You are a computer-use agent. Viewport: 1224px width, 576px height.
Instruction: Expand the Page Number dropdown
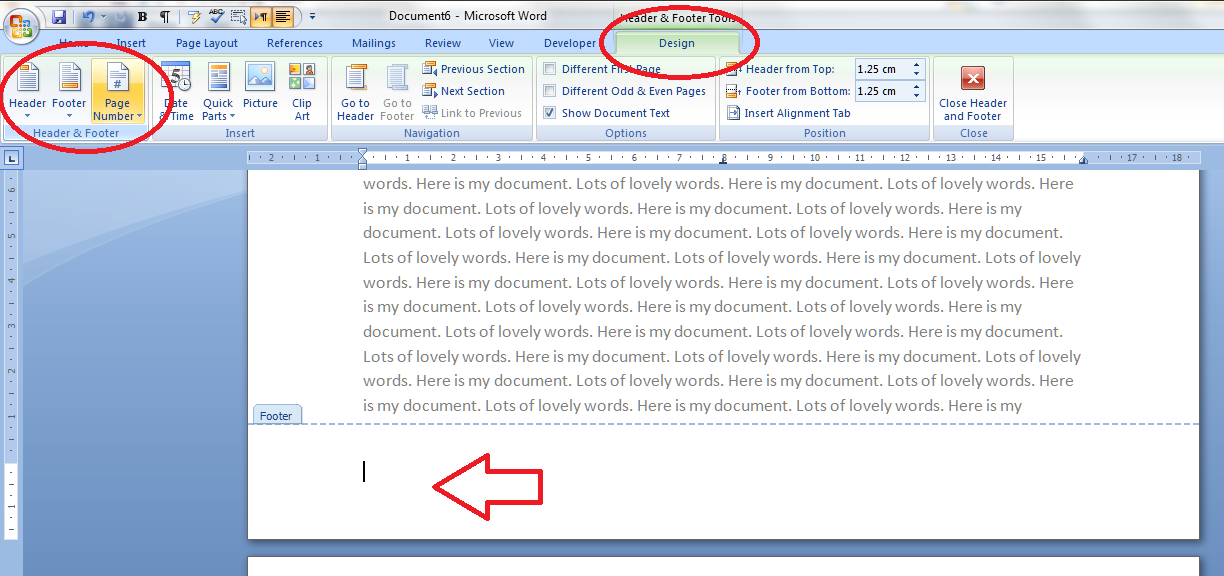click(x=117, y=109)
